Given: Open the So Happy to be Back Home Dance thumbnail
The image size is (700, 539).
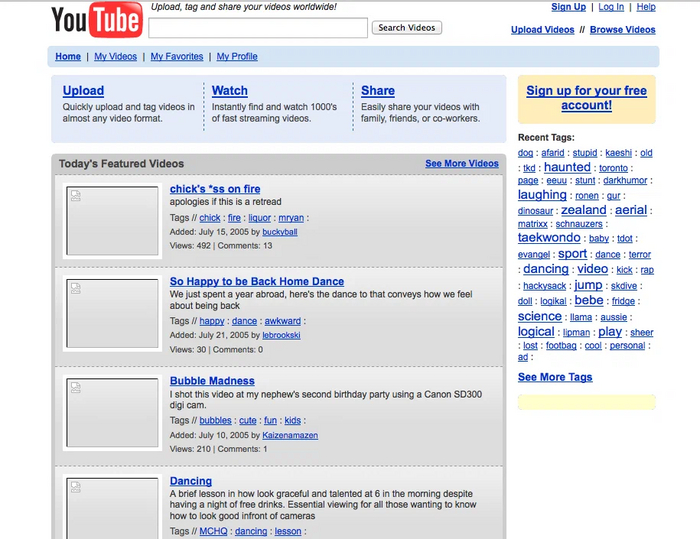Looking at the screenshot, I should tap(112, 313).
